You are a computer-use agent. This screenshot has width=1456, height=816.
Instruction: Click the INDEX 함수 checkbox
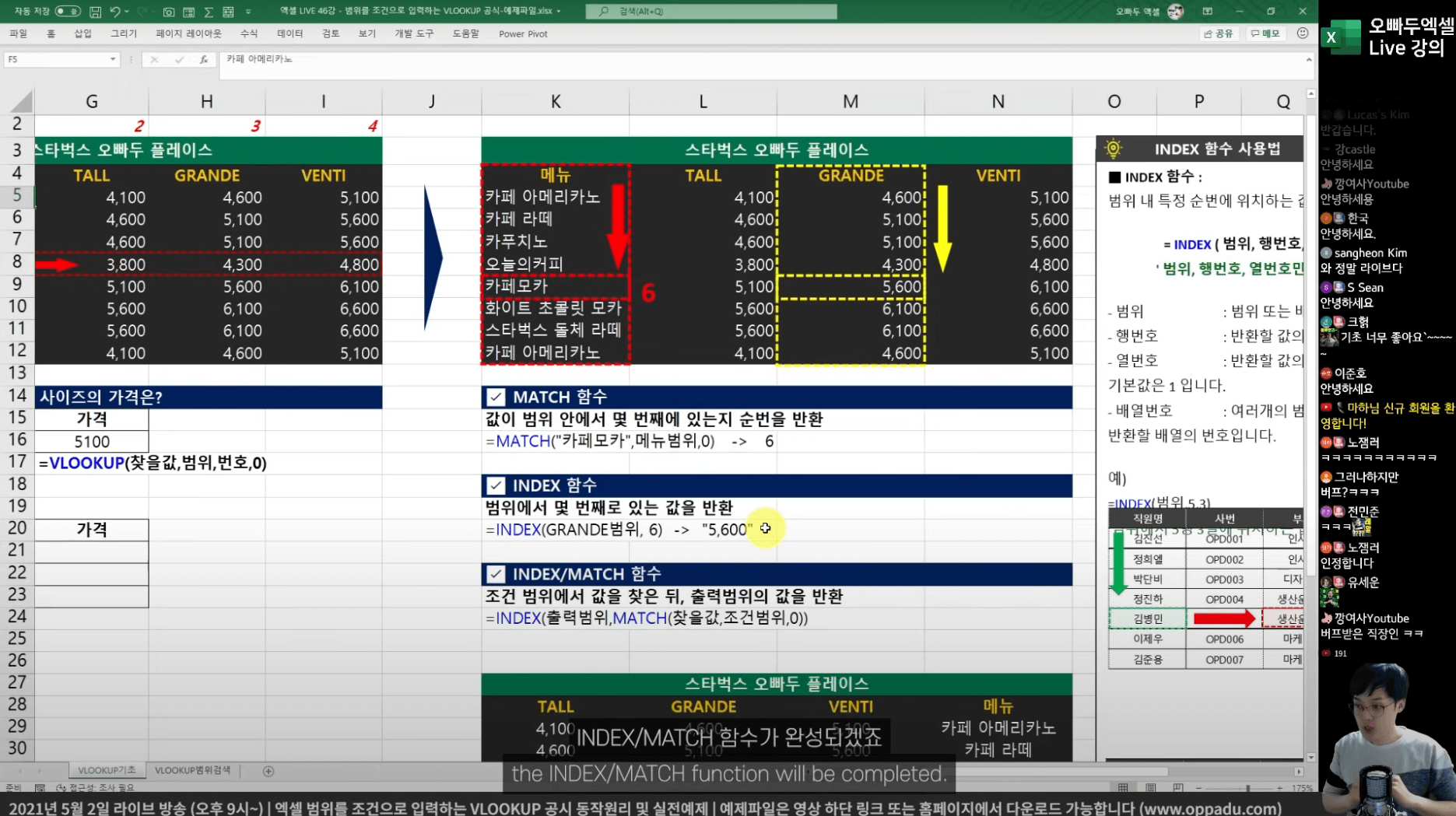[496, 485]
